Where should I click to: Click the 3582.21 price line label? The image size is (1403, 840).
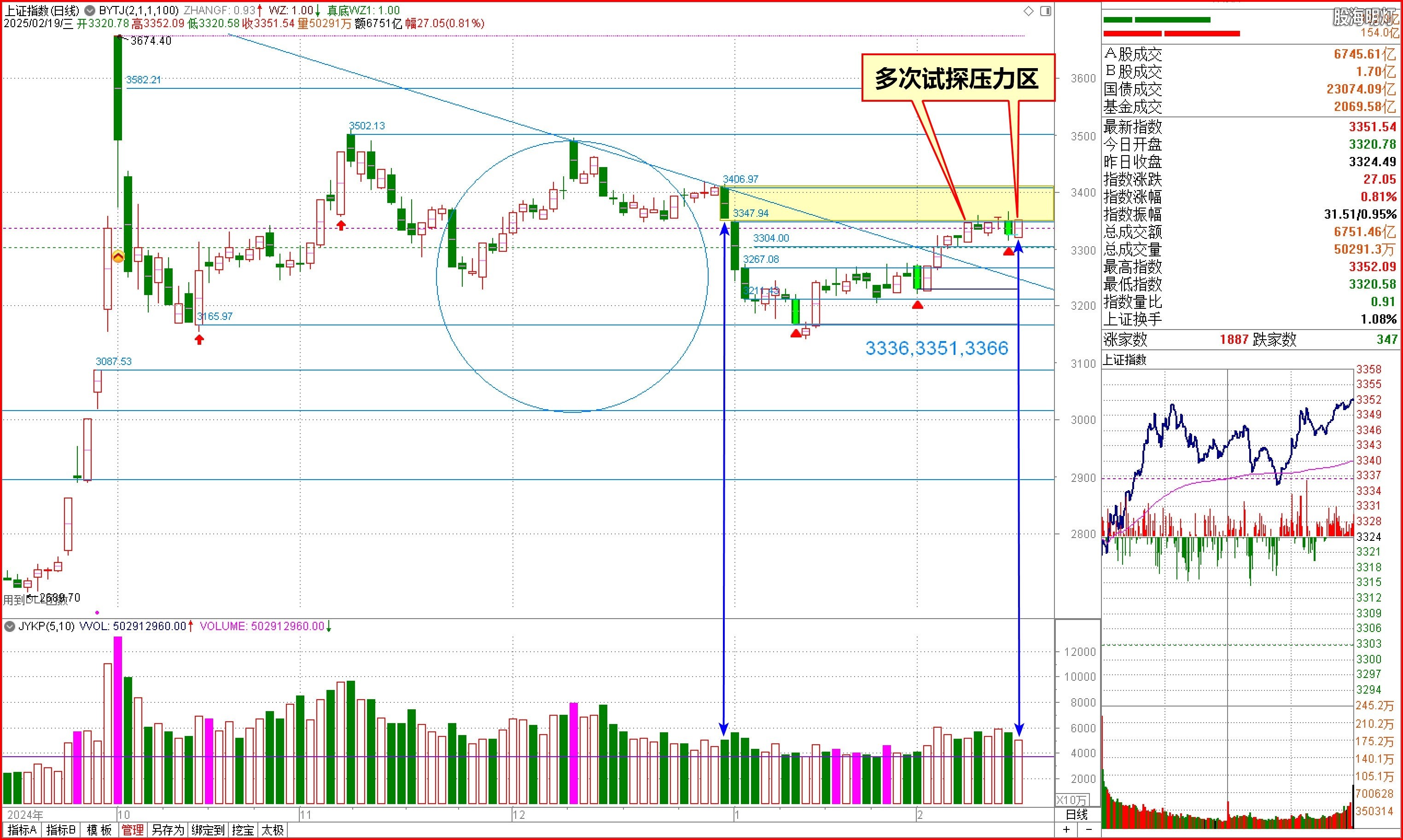click(143, 80)
